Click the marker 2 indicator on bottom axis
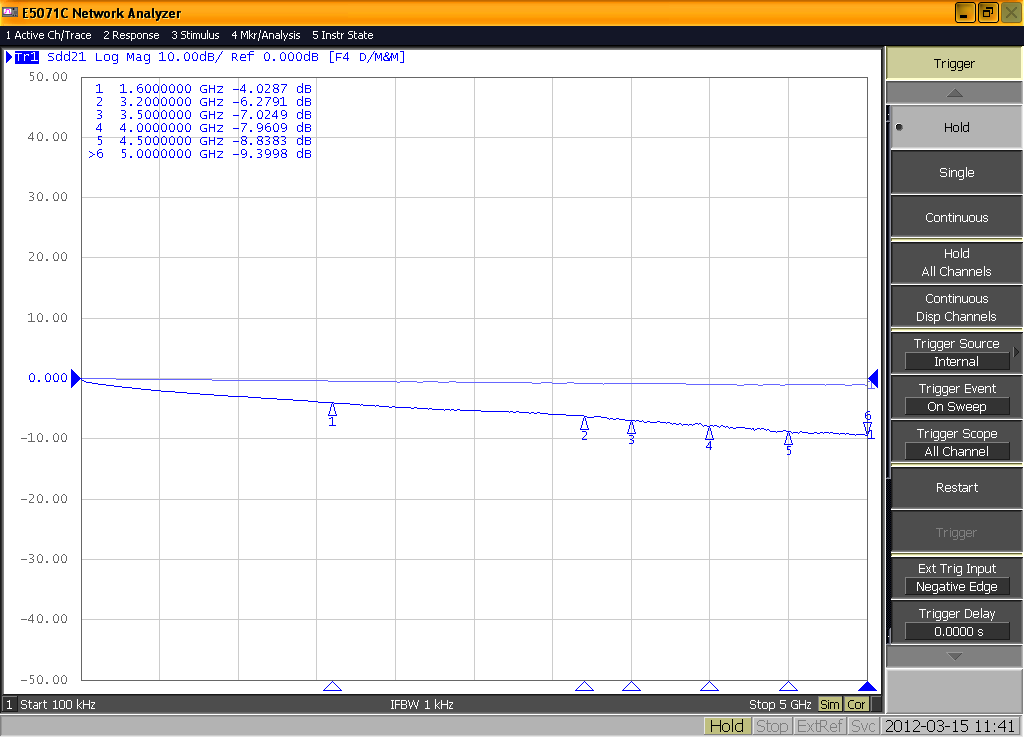The width and height of the screenshot is (1024, 738). (x=584, y=686)
